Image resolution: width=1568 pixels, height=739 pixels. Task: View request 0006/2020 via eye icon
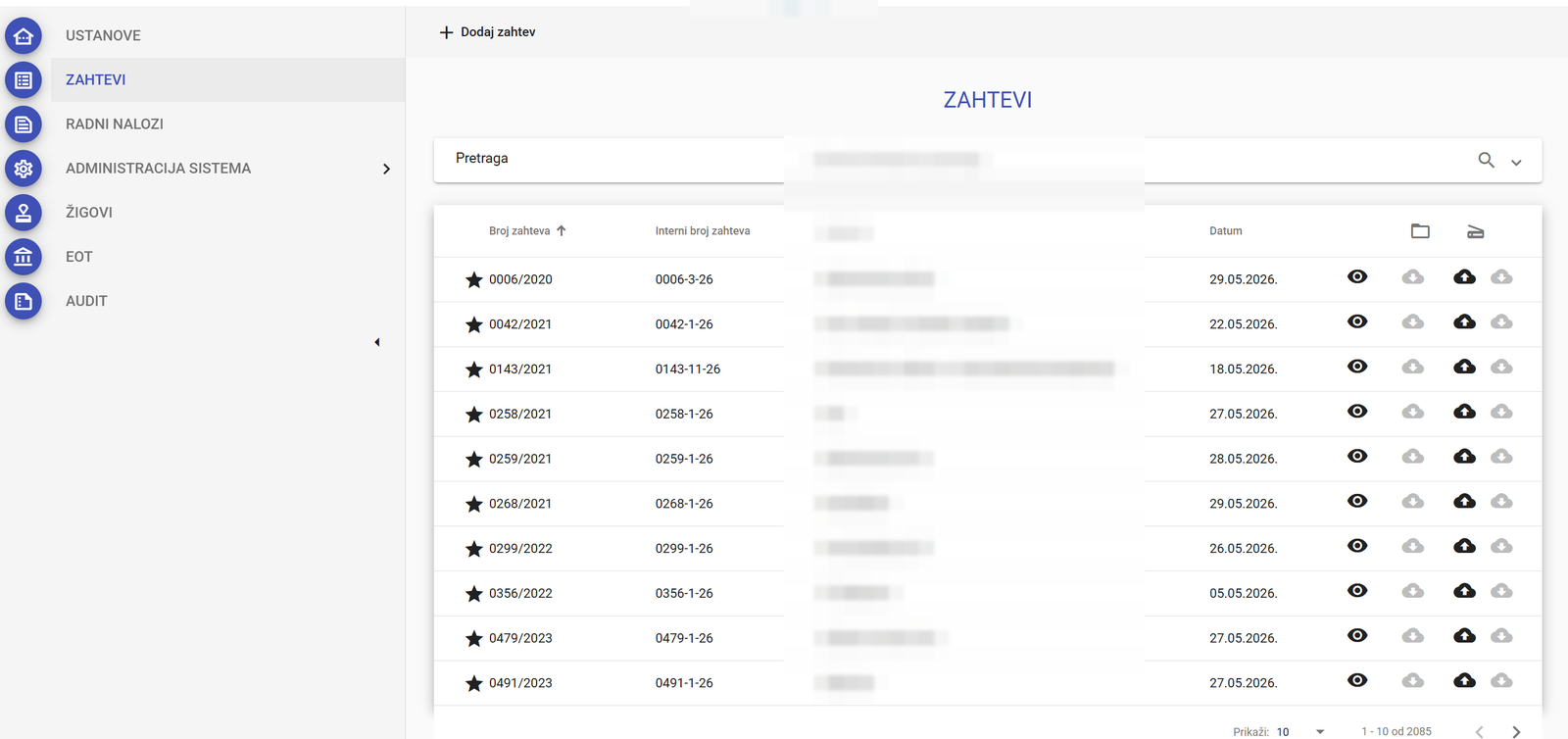1357,277
